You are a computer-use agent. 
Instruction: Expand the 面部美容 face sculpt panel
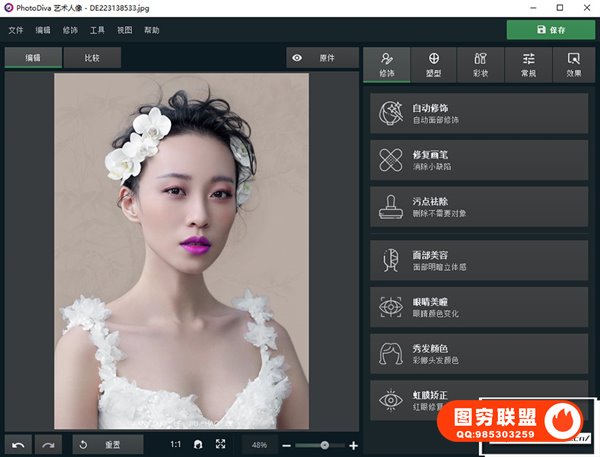pyautogui.click(x=479, y=260)
